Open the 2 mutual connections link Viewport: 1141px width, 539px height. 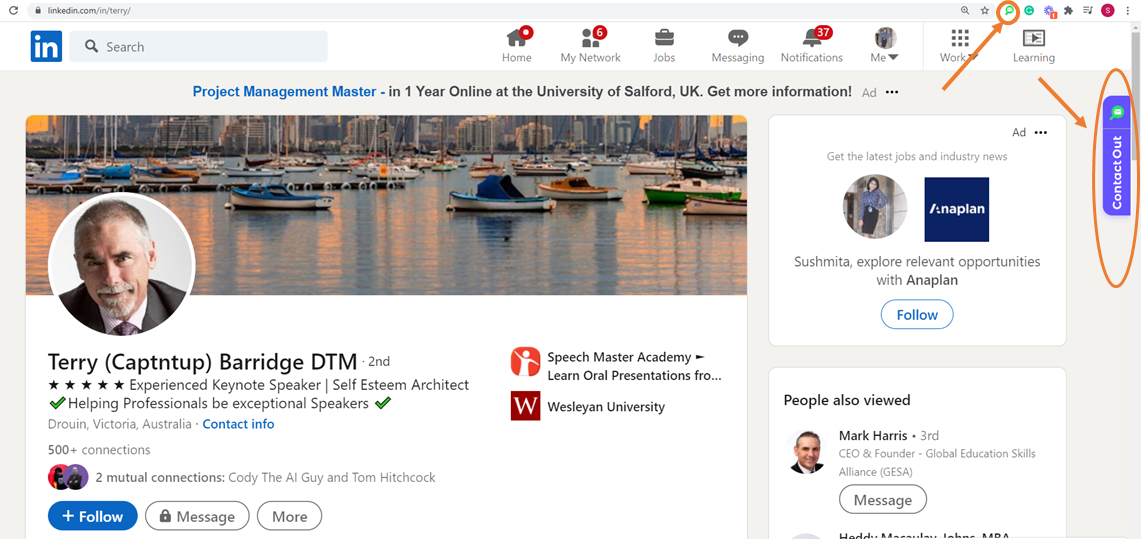265,478
